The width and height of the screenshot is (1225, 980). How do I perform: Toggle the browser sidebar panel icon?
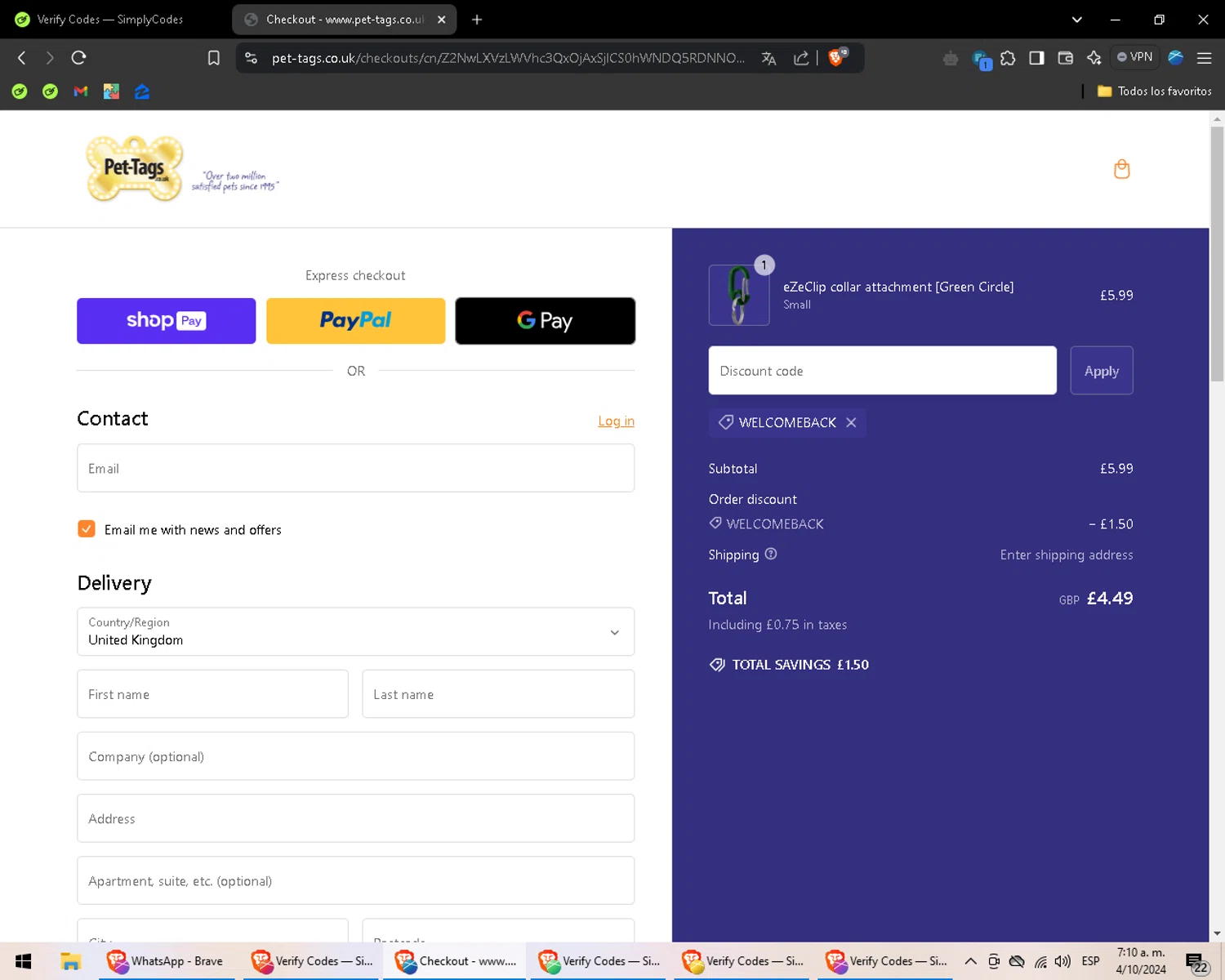pos(1036,58)
